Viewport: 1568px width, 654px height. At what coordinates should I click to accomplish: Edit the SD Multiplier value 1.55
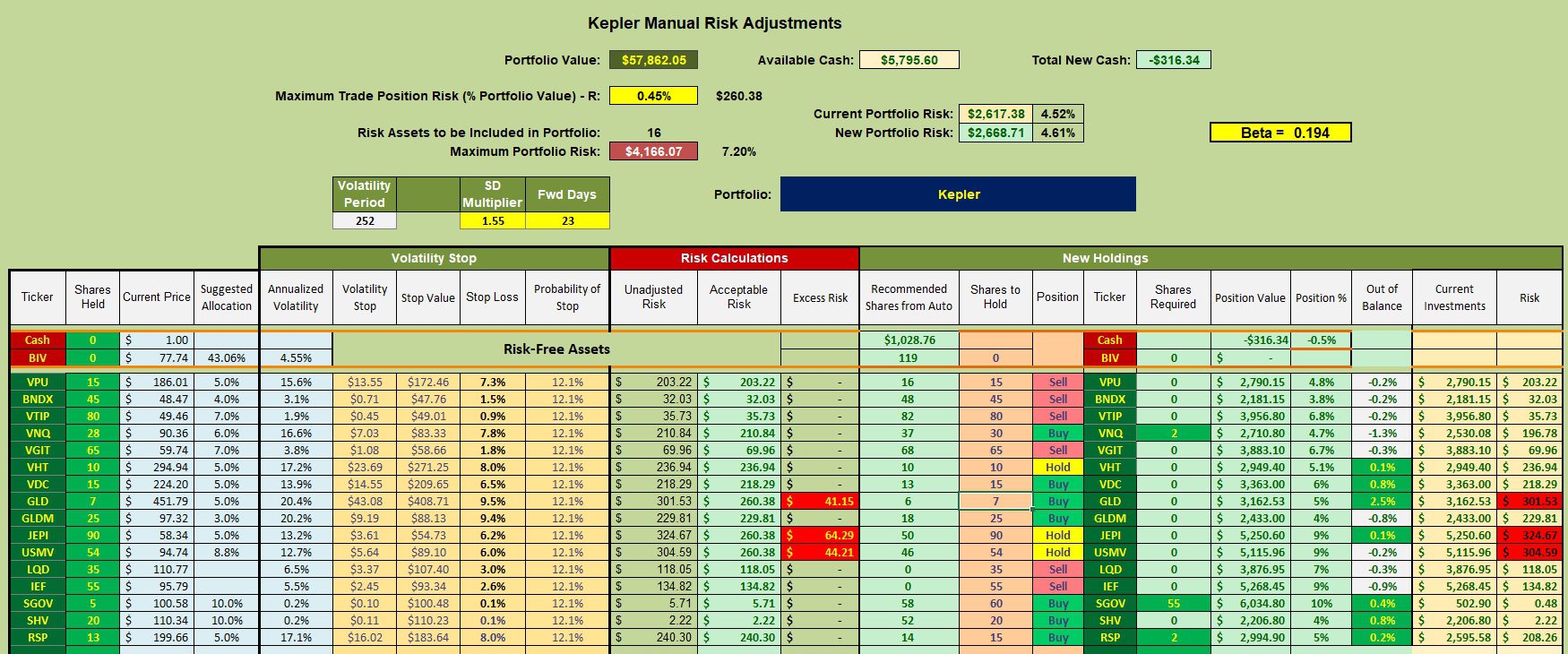(x=492, y=220)
